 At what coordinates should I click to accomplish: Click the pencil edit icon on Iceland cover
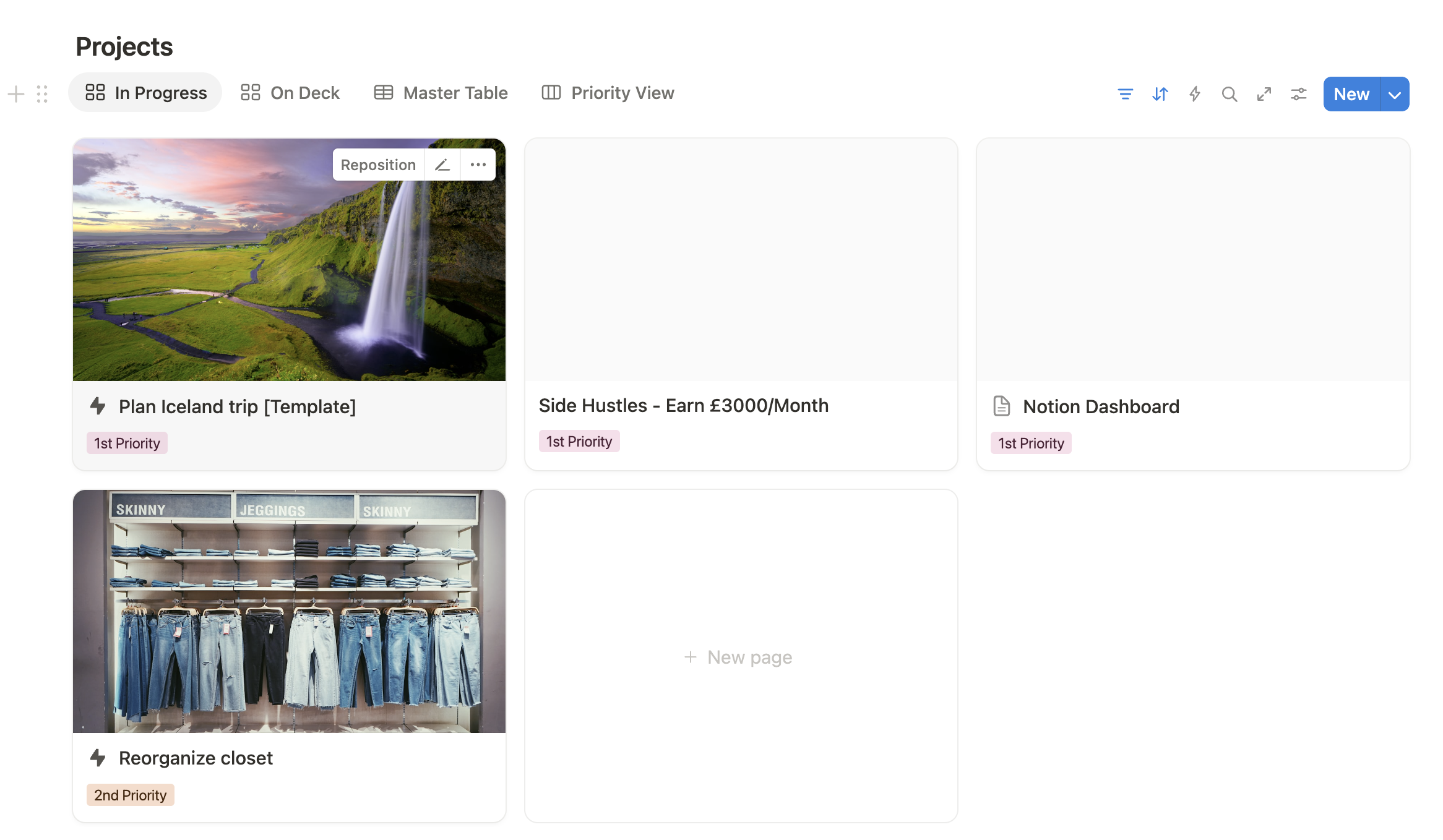(x=442, y=165)
